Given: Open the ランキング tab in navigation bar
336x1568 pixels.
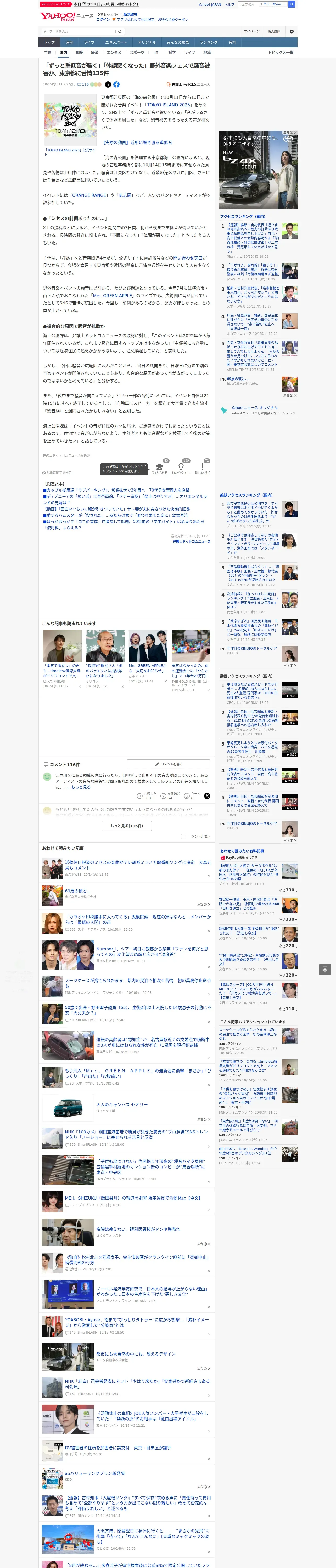Looking at the screenshot, I should (209, 42).
